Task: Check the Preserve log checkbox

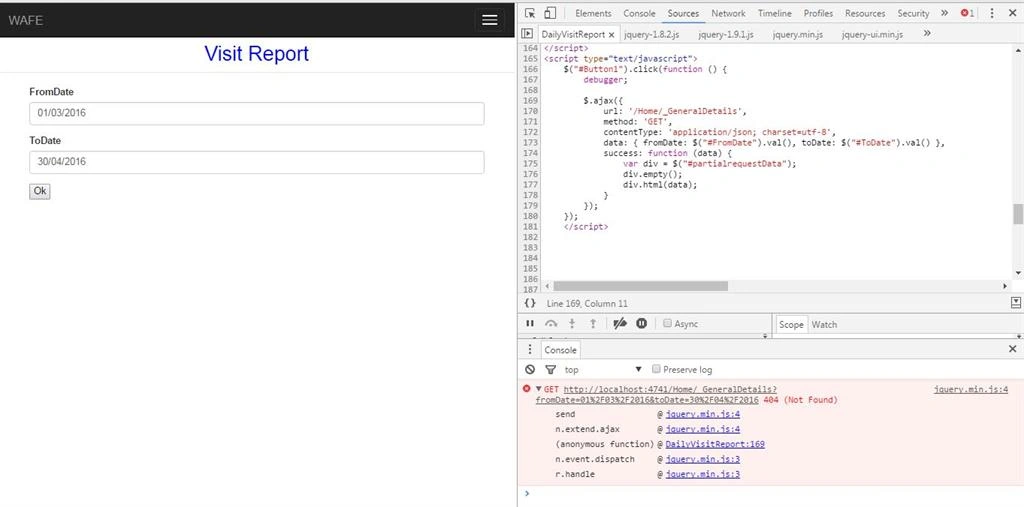Action: [657, 369]
